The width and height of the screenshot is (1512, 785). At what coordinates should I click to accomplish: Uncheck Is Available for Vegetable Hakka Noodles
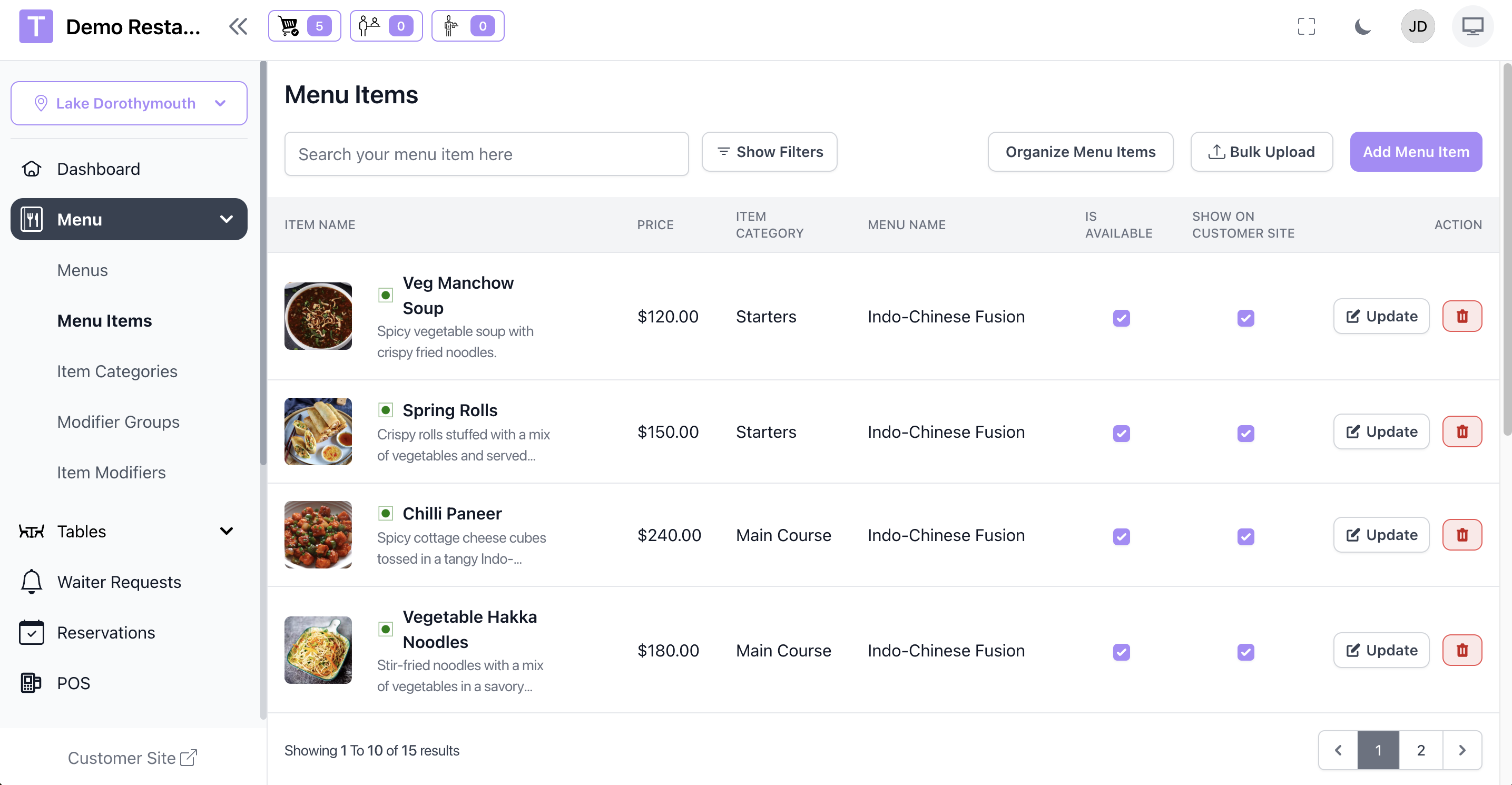(1121, 652)
